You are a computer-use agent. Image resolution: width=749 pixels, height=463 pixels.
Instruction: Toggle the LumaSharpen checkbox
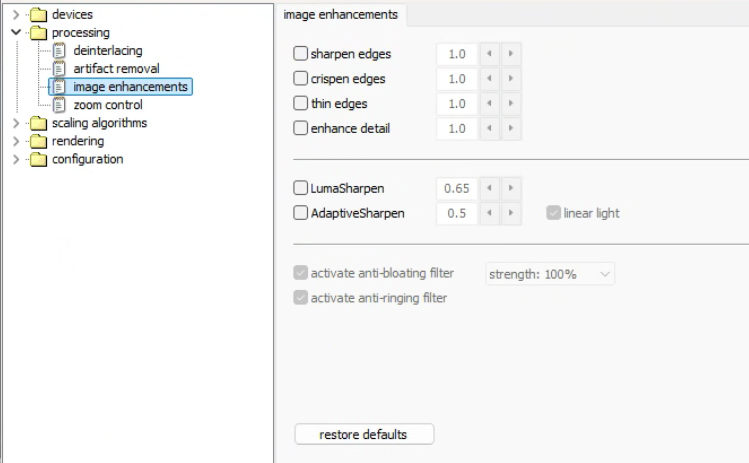300,187
